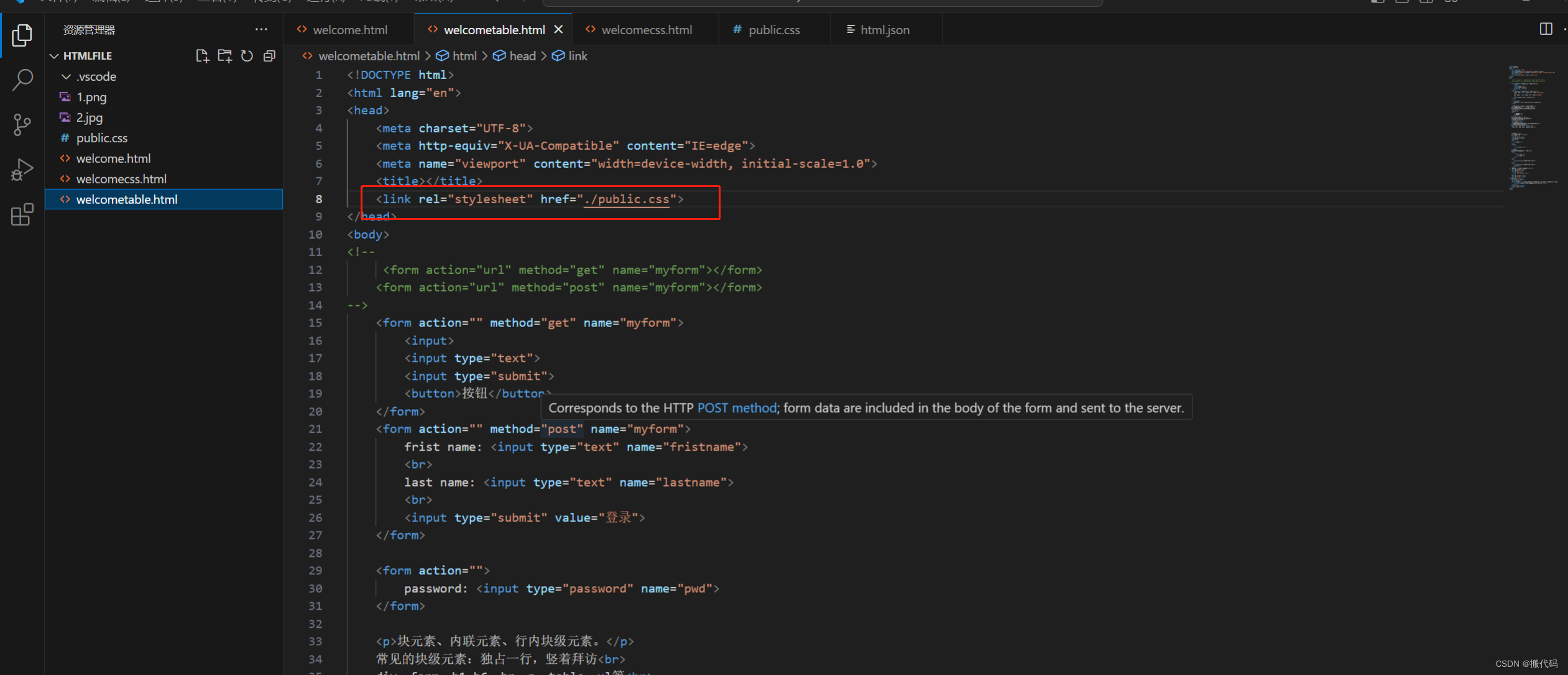Open the Run and Debug view
Screen dimensions: 1568x675
[22, 169]
